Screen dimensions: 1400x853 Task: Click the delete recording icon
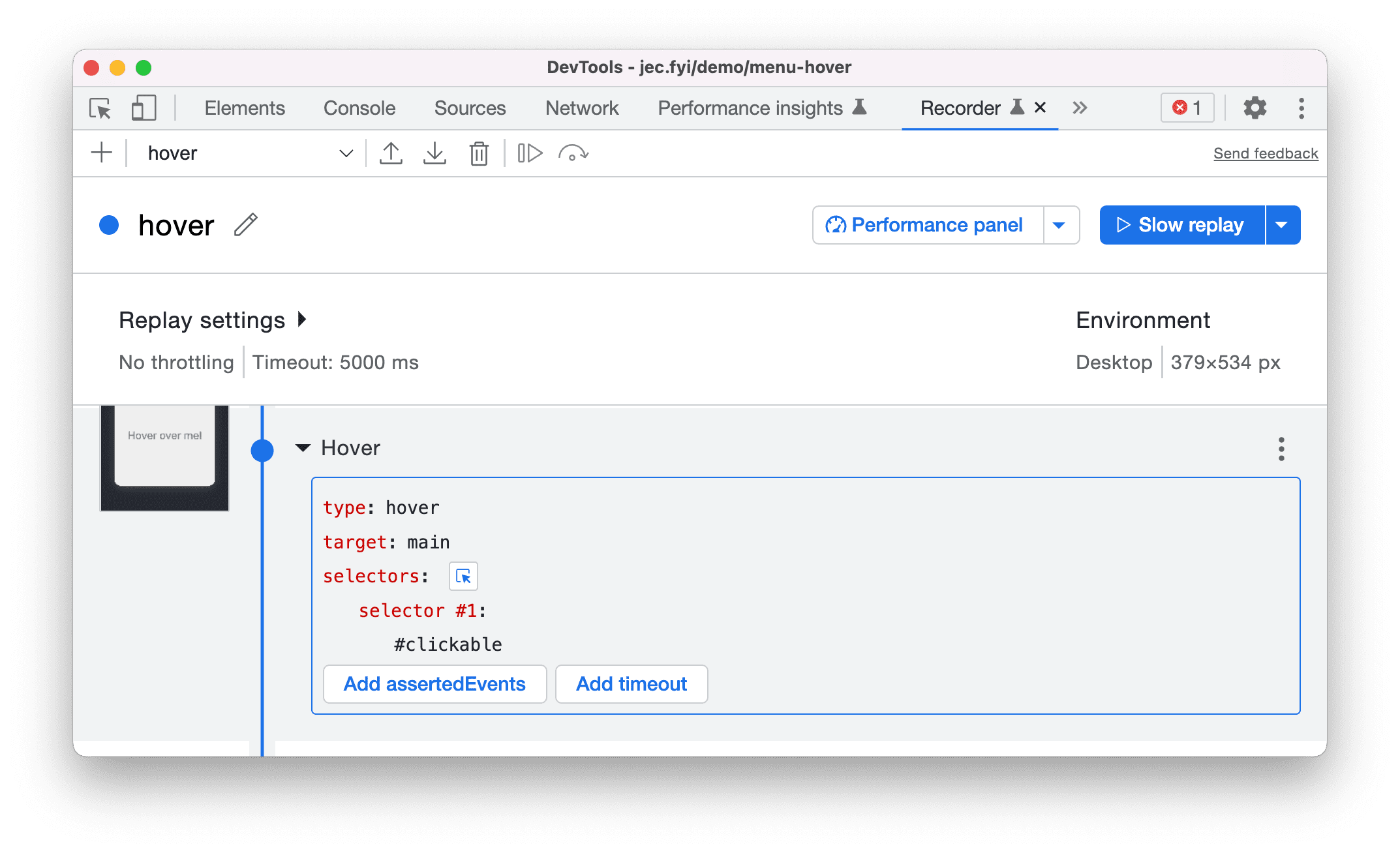[478, 152]
